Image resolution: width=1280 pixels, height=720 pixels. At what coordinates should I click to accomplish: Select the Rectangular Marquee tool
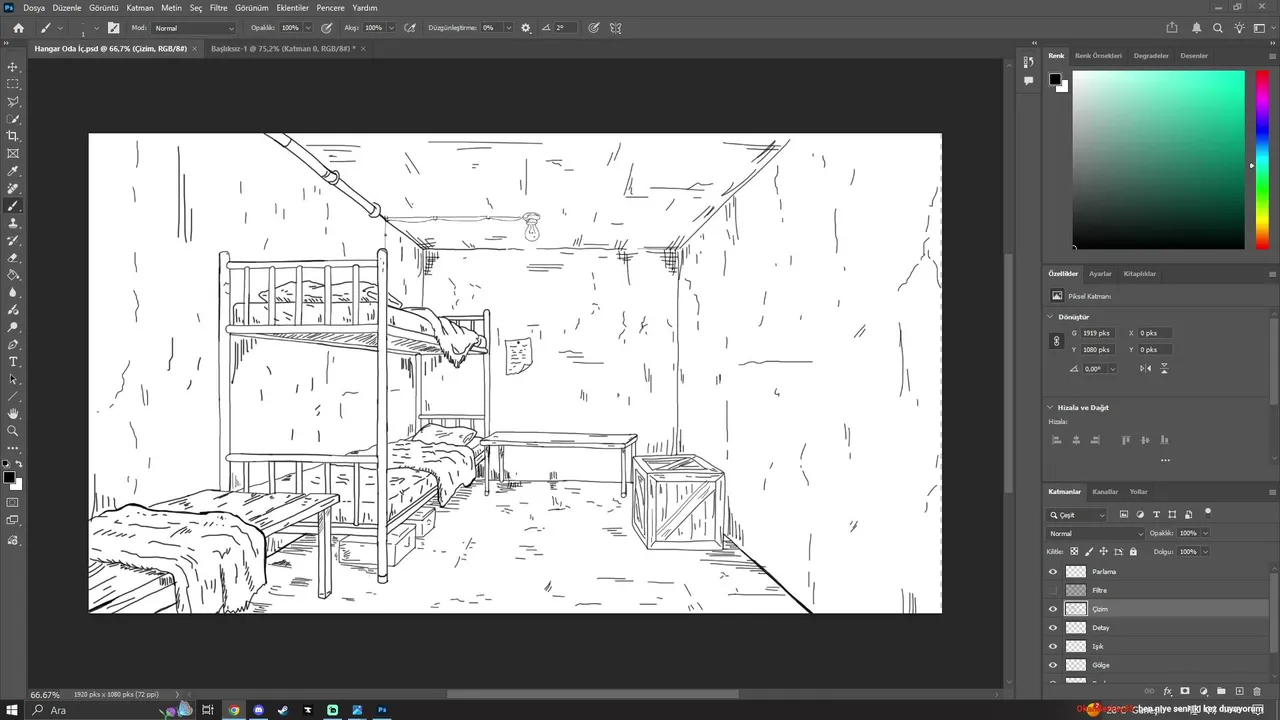[x=13, y=84]
